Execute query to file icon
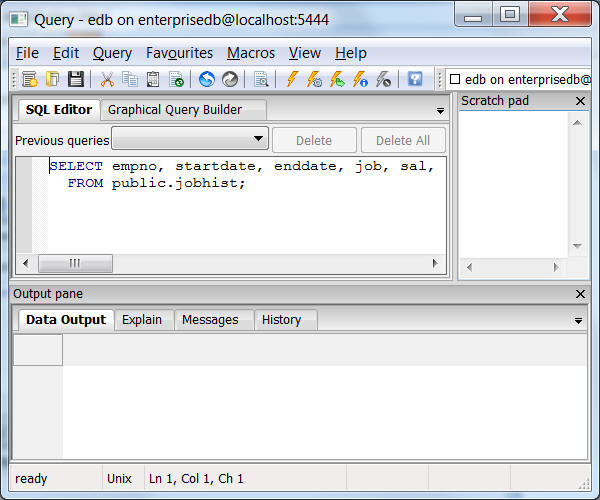 [x=338, y=80]
